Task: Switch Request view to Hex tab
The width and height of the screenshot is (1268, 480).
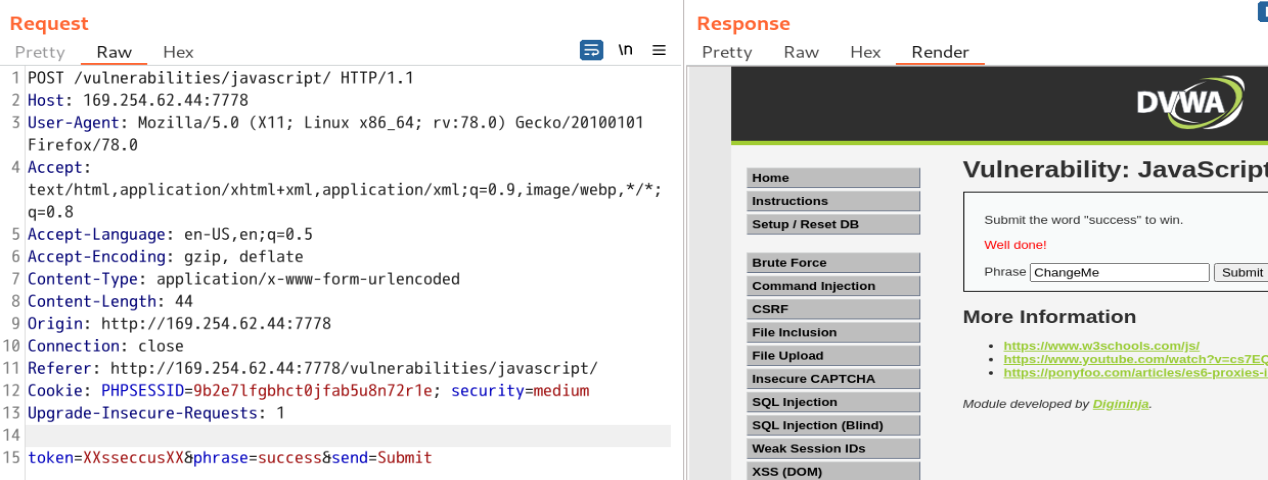Action: pos(178,52)
